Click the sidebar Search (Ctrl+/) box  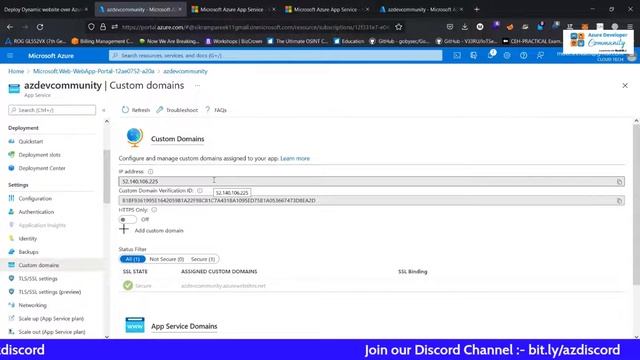(x=52, y=110)
